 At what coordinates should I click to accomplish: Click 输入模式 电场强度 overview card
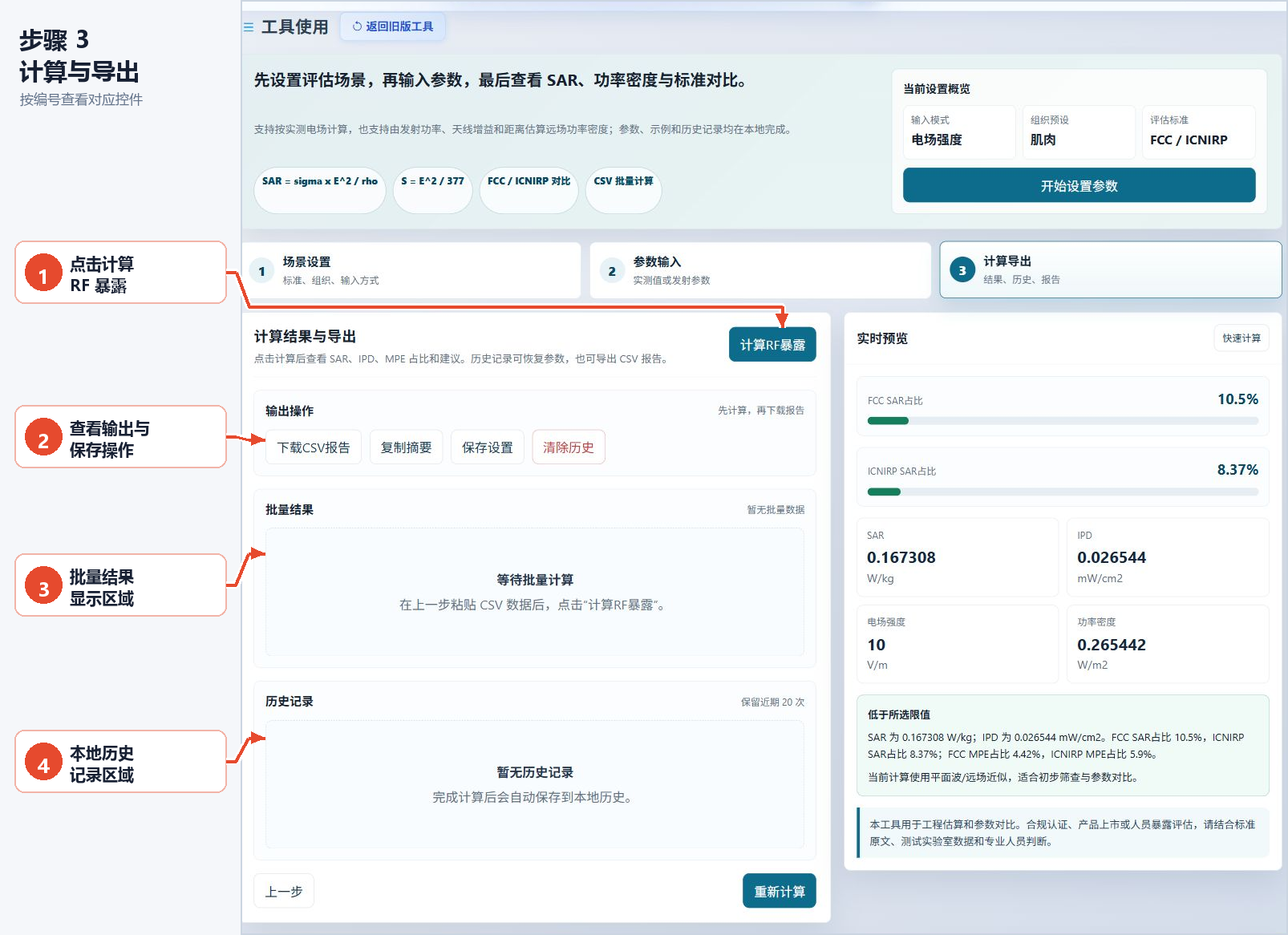coord(959,131)
